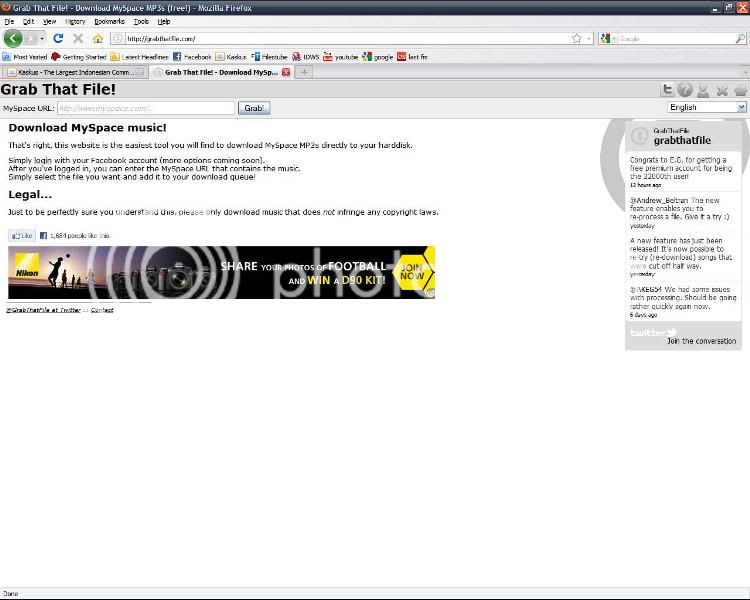Open the @GrabThatFile at Twitter link
The image size is (750, 600).
click(43, 310)
